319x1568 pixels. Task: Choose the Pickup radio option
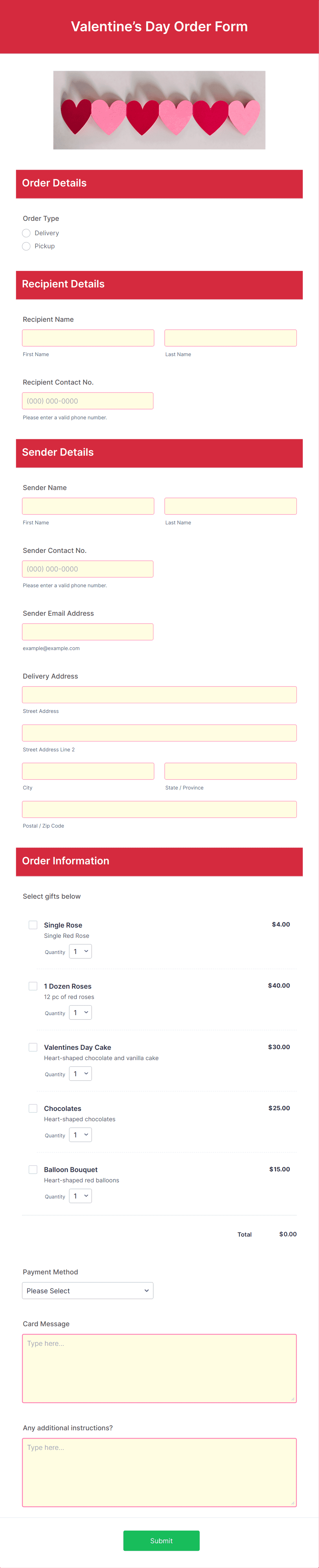26,246
